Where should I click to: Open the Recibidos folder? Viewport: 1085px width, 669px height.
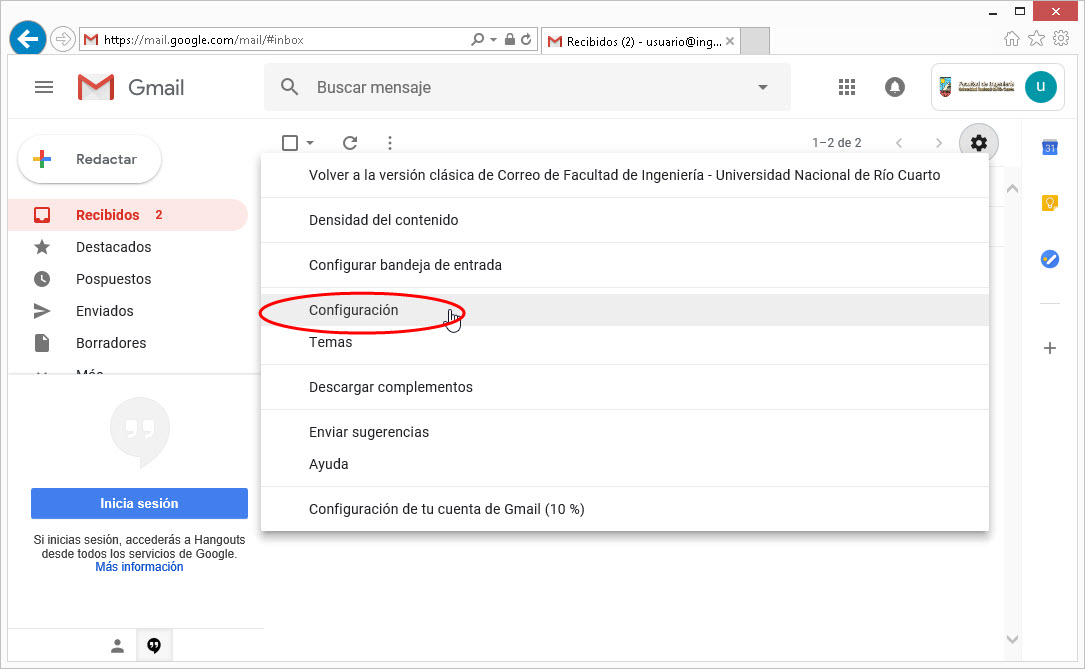(128, 214)
